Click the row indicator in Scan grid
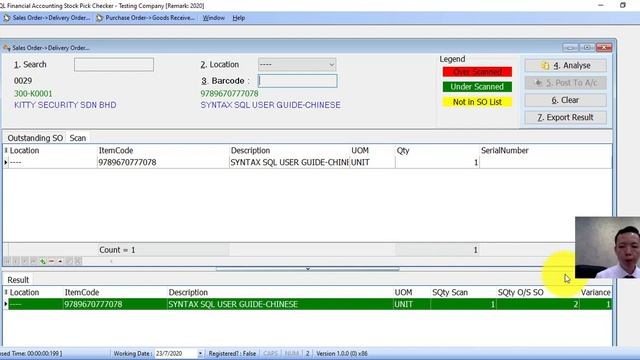The height and width of the screenshot is (360, 640). click(x=6, y=162)
